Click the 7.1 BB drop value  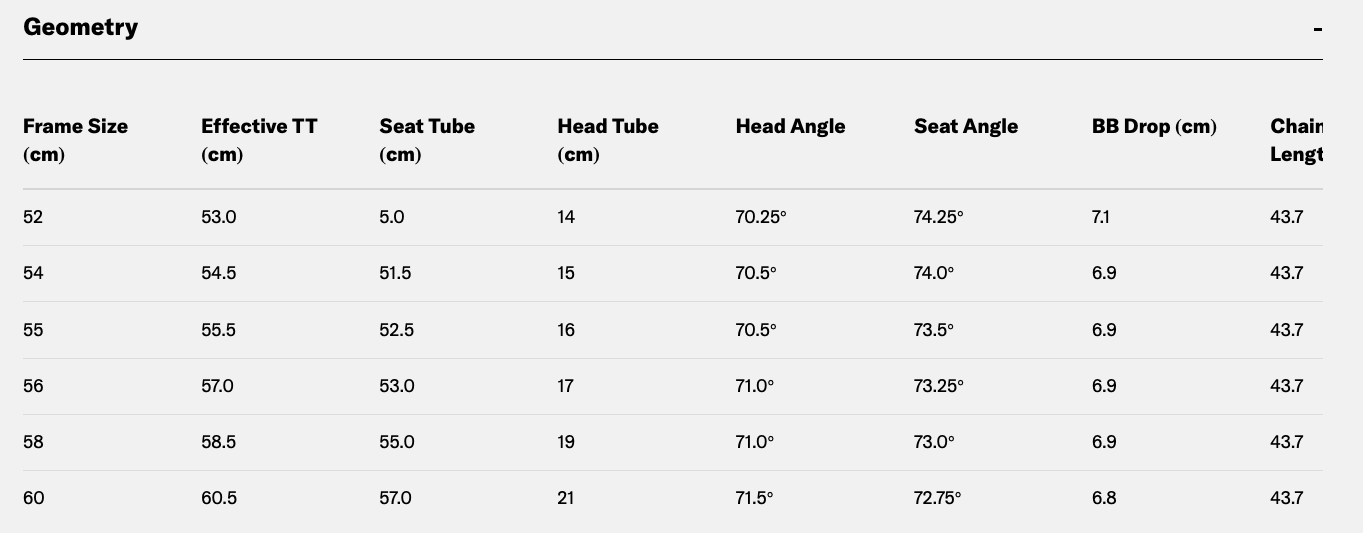[x=1101, y=217]
